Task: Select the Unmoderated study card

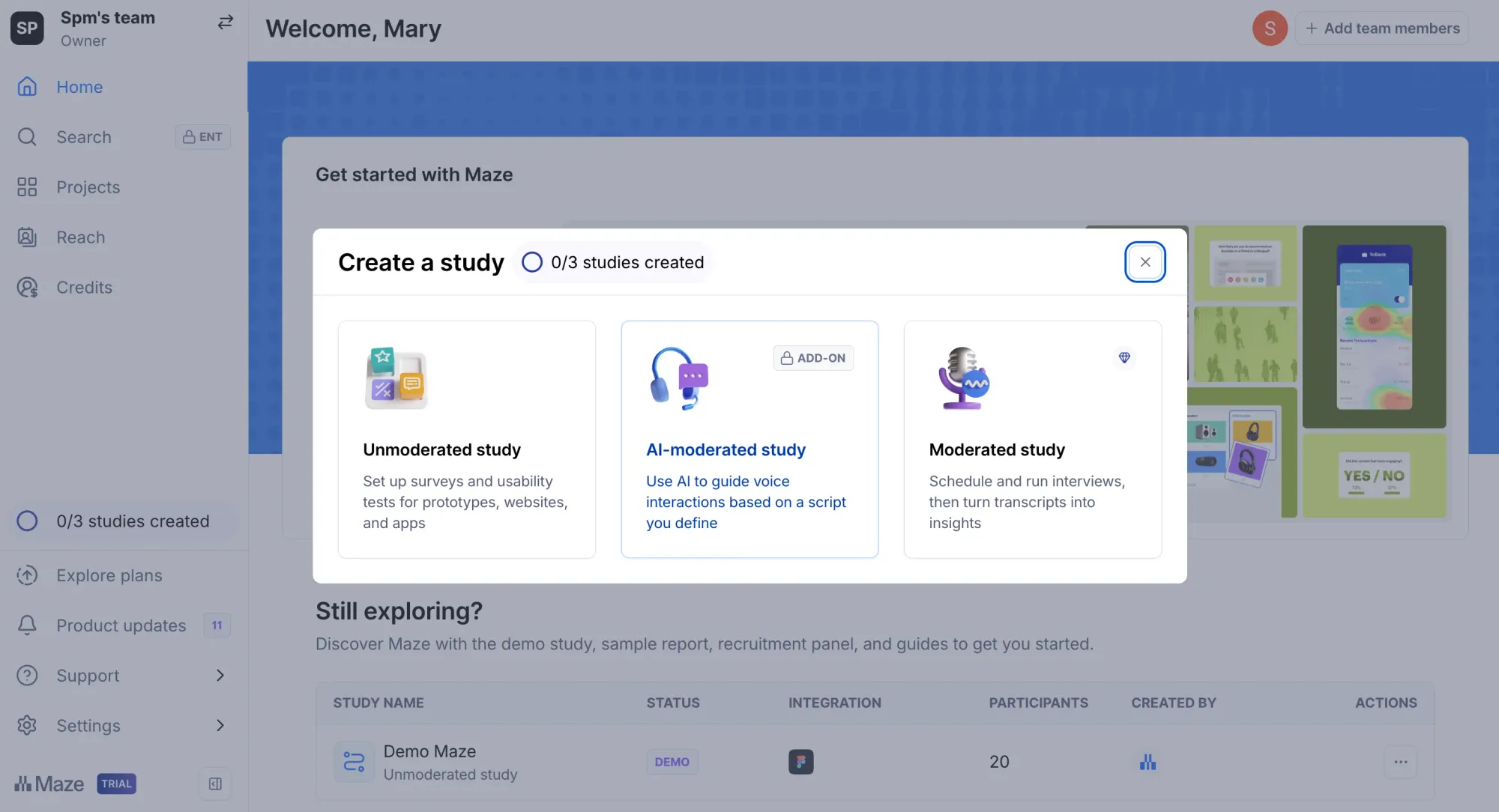Action: click(x=467, y=440)
